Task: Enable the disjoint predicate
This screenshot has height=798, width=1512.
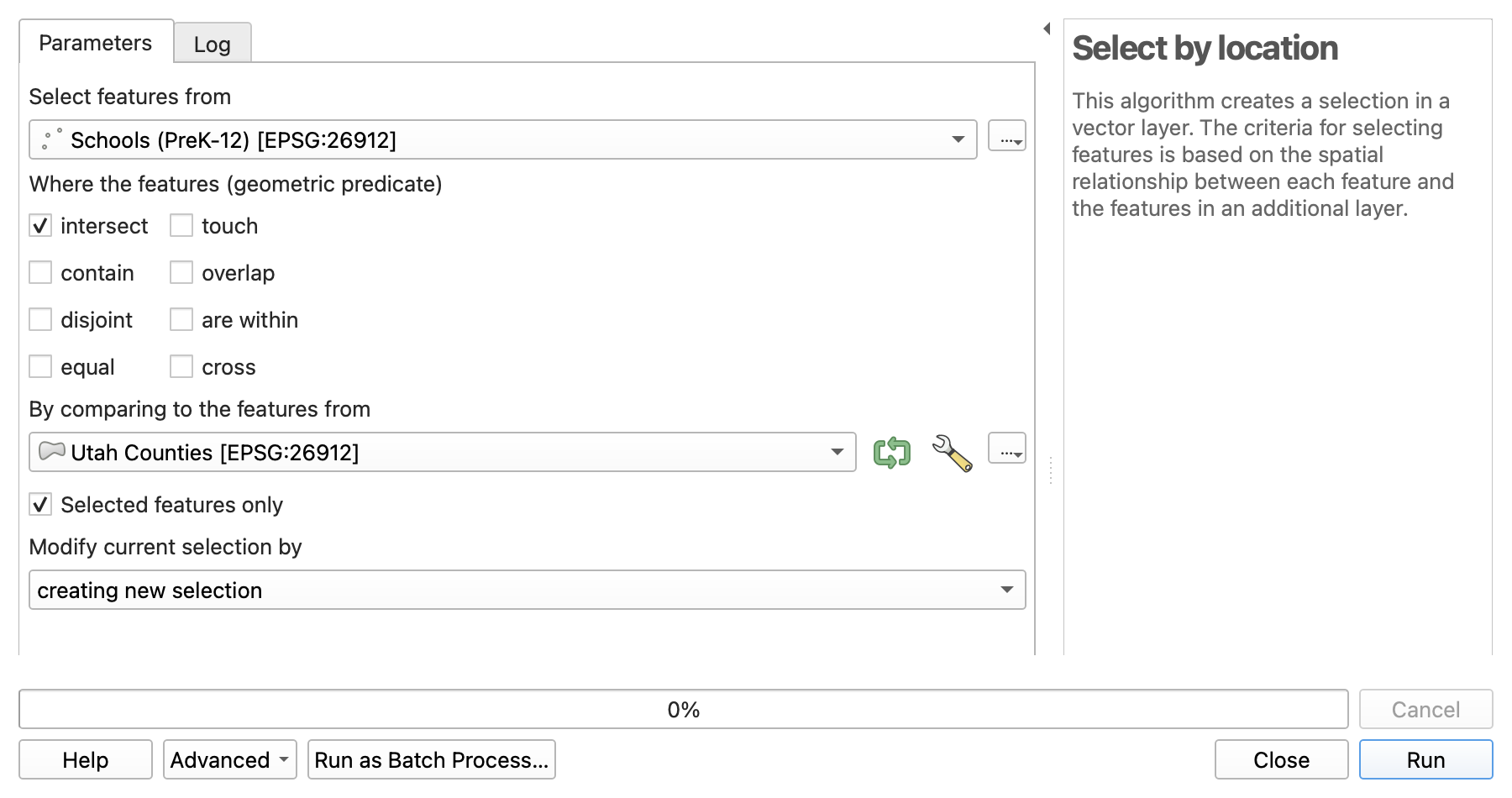Action: pyautogui.click(x=40, y=320)
